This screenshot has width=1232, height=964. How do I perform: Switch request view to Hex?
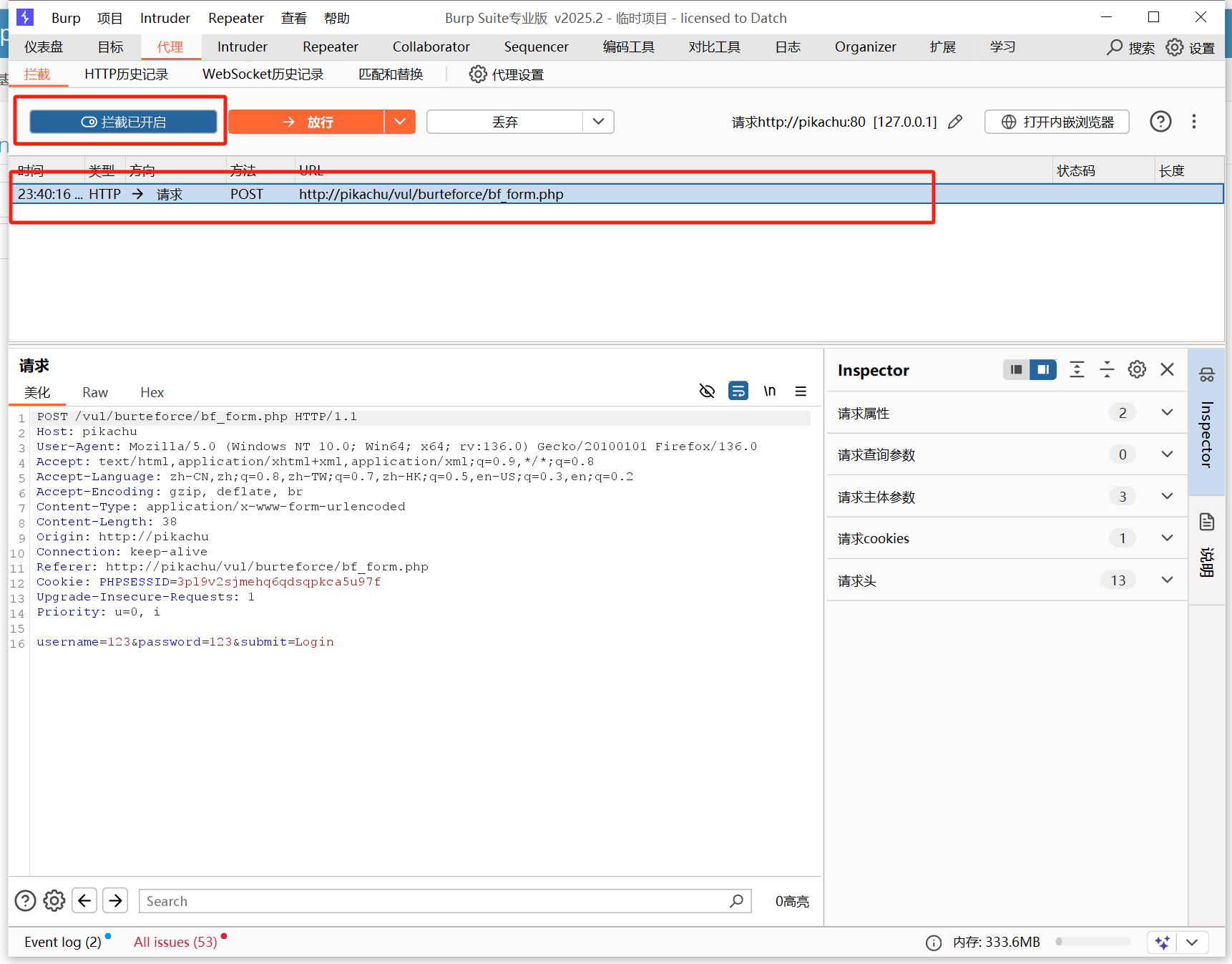pyautogui.click(x=152, y=392)
